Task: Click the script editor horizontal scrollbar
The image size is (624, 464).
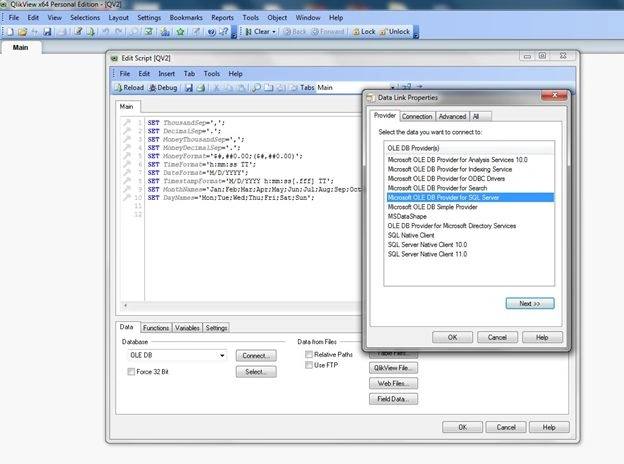Action: click(x=241, y=306)
